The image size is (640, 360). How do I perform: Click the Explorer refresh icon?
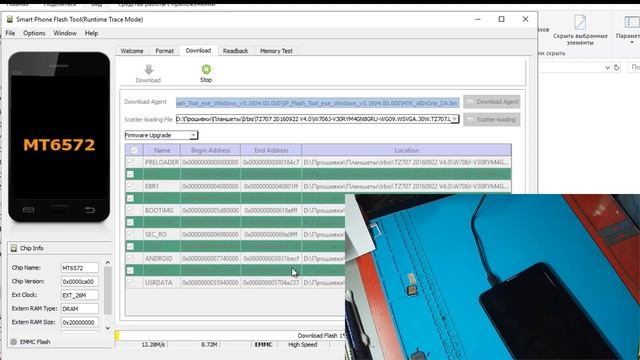(616, 67)
